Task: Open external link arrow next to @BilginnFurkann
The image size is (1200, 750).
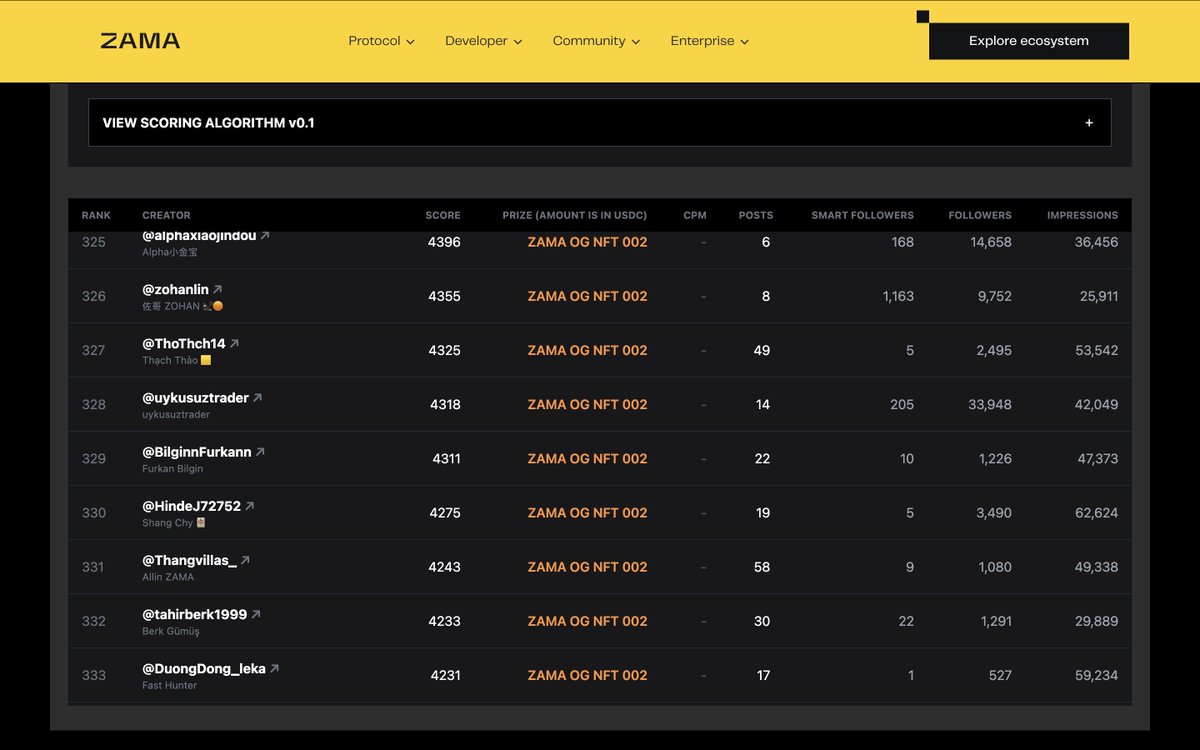Action: 260,451
